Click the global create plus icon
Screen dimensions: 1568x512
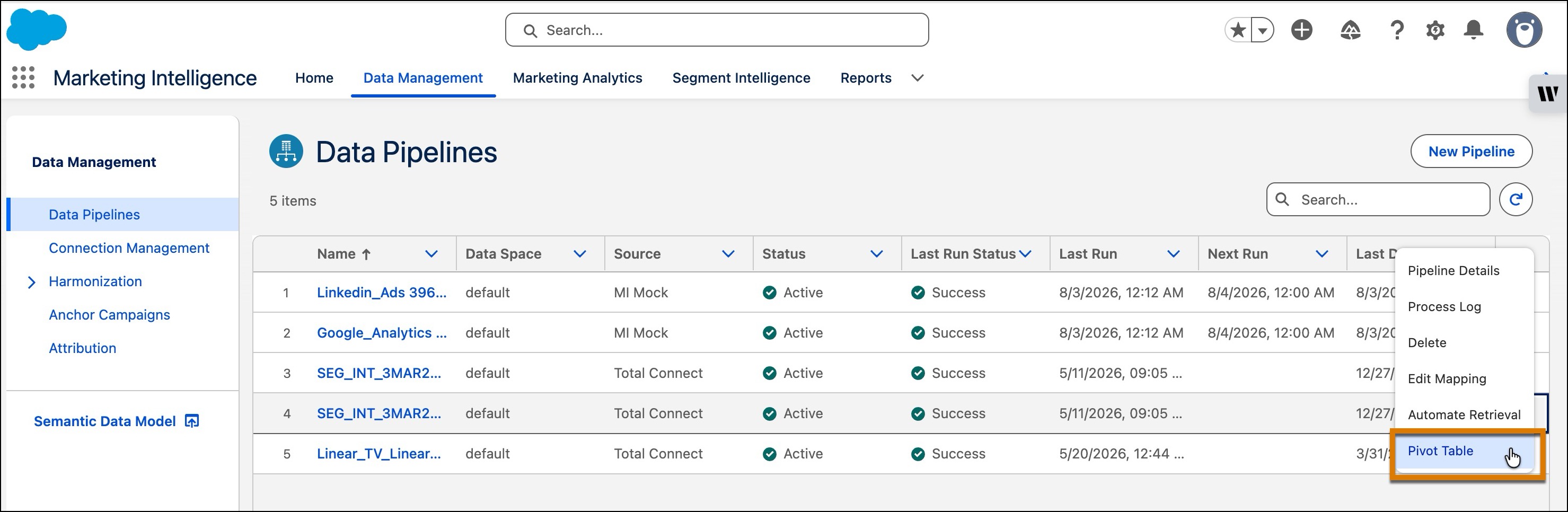point(1301,30)
